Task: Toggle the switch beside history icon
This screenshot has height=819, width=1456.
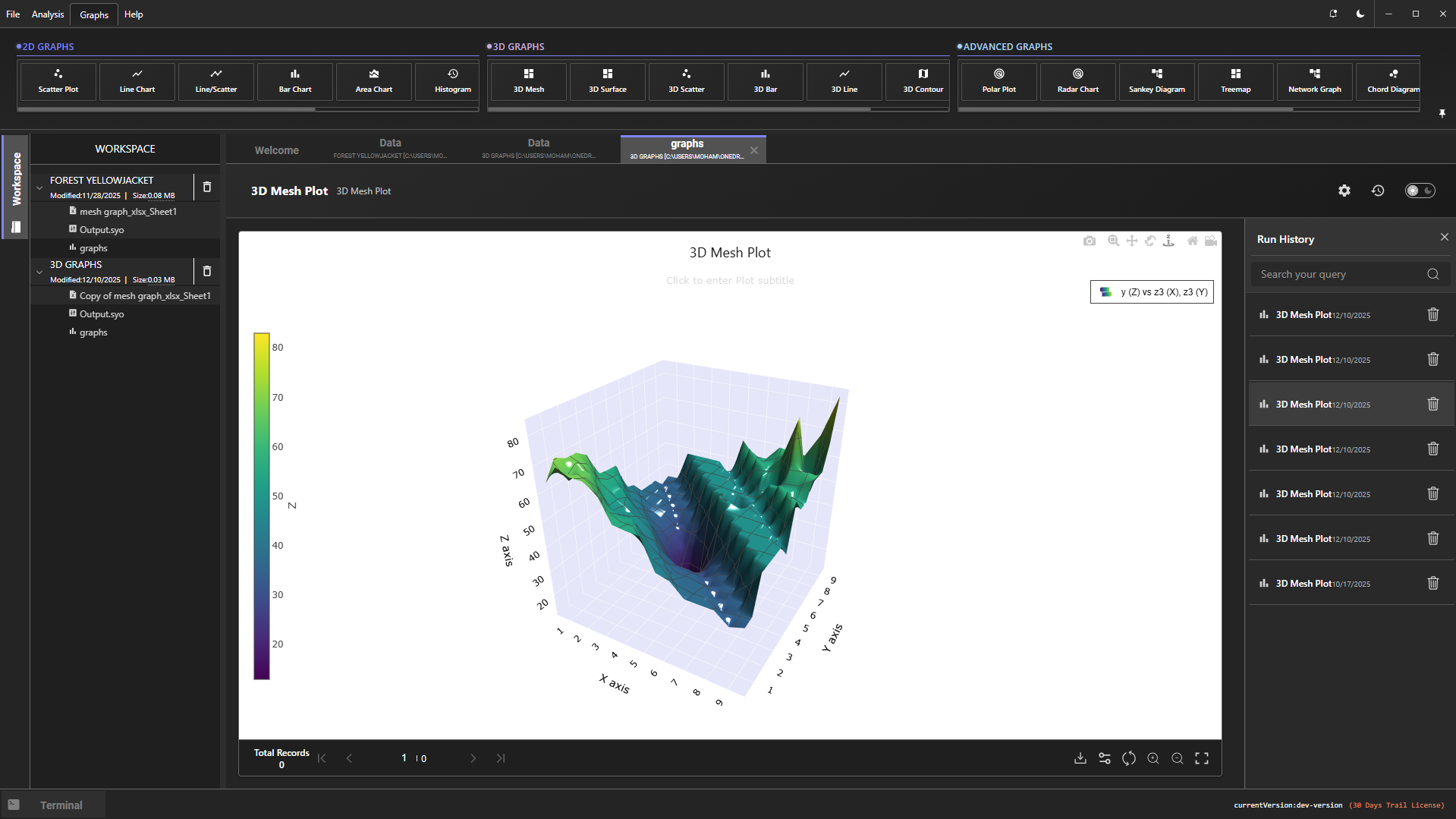Action: point(1419,191)
